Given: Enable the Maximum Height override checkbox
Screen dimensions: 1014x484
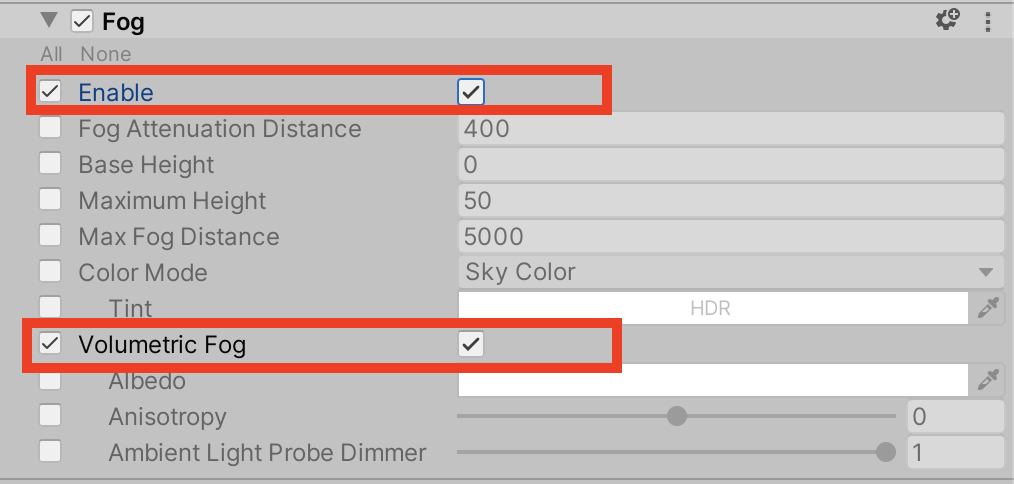Looking at the screenshot, I should click(50, 200).
